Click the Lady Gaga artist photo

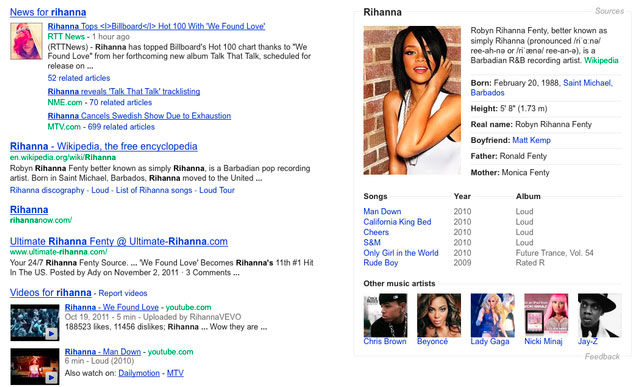(x=492, y=316)
